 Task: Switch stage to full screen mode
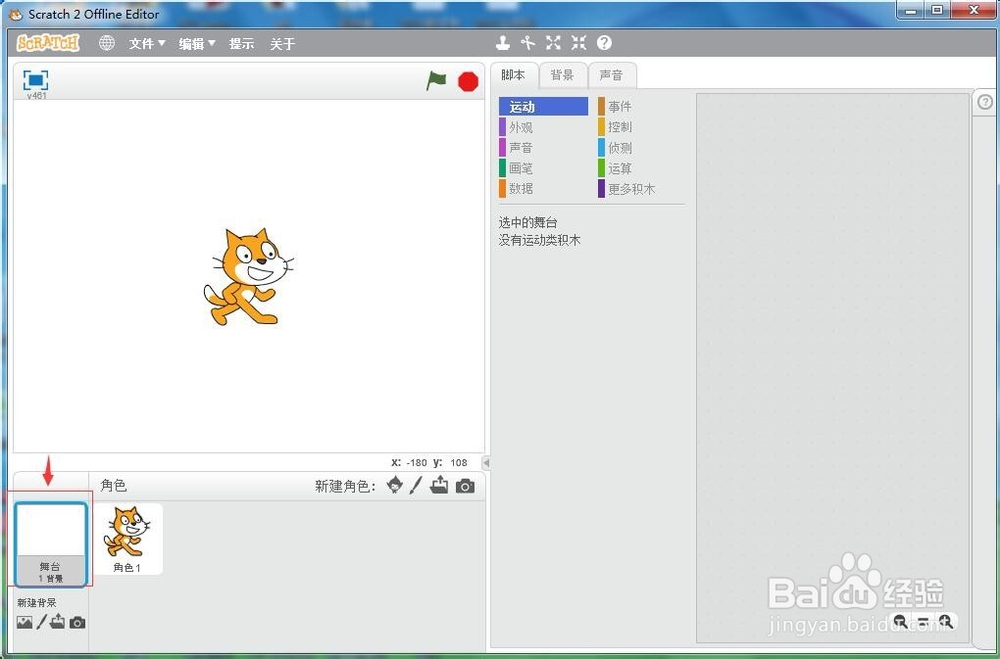[36, 80]
